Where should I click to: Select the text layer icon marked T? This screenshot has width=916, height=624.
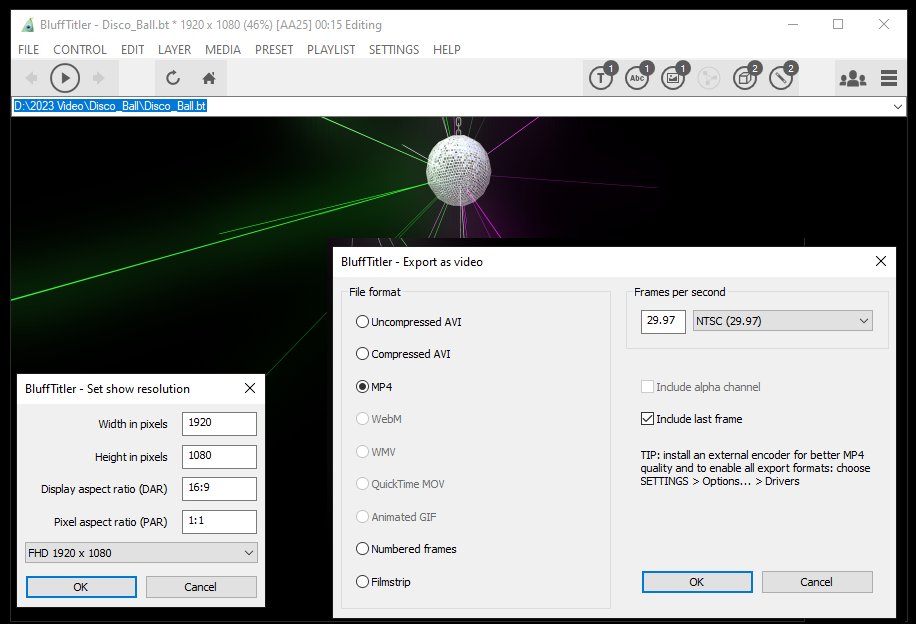[602, 77]
